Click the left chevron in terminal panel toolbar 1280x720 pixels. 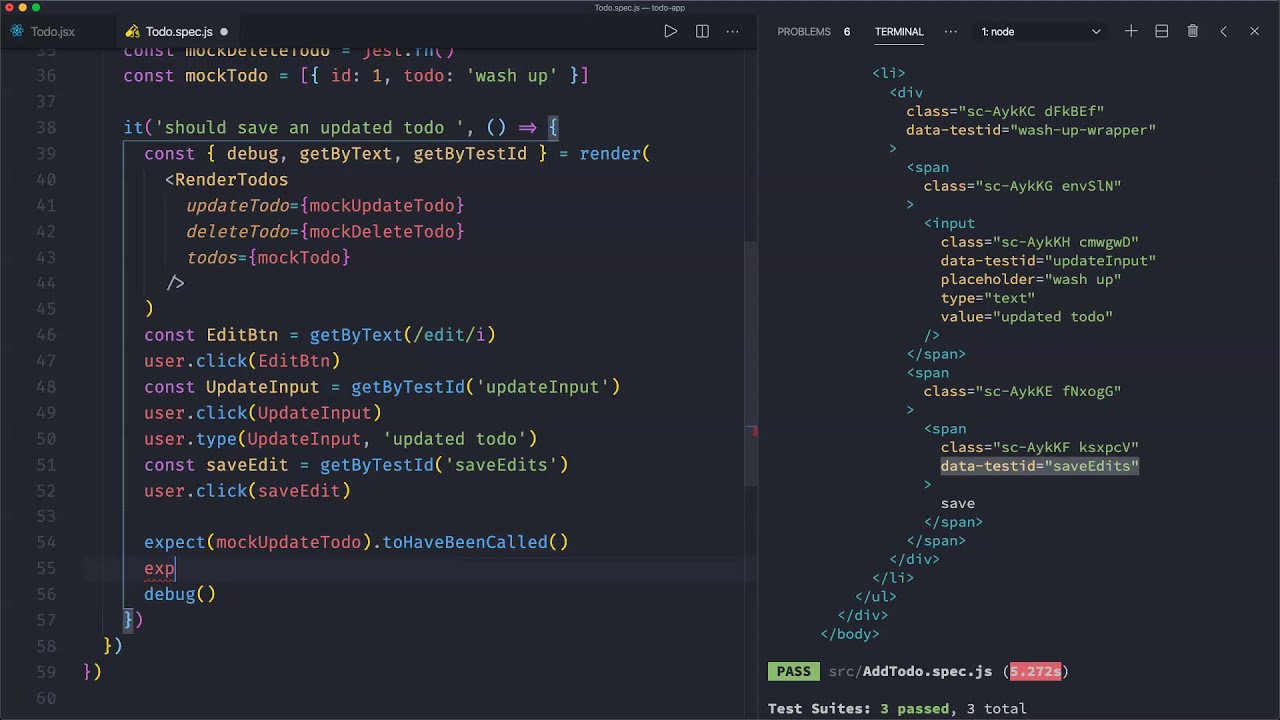[1223, 31]
